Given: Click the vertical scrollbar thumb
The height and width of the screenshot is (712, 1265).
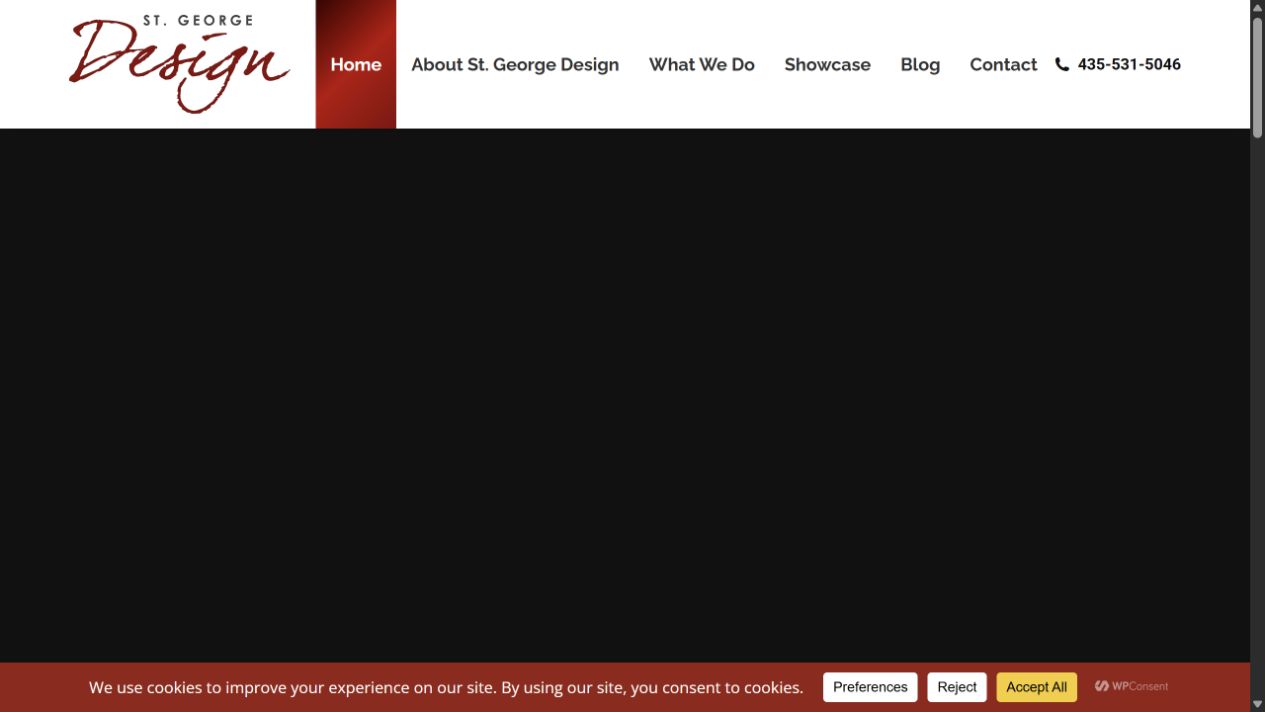Looking at the screenshot, I should [1257, 76].
